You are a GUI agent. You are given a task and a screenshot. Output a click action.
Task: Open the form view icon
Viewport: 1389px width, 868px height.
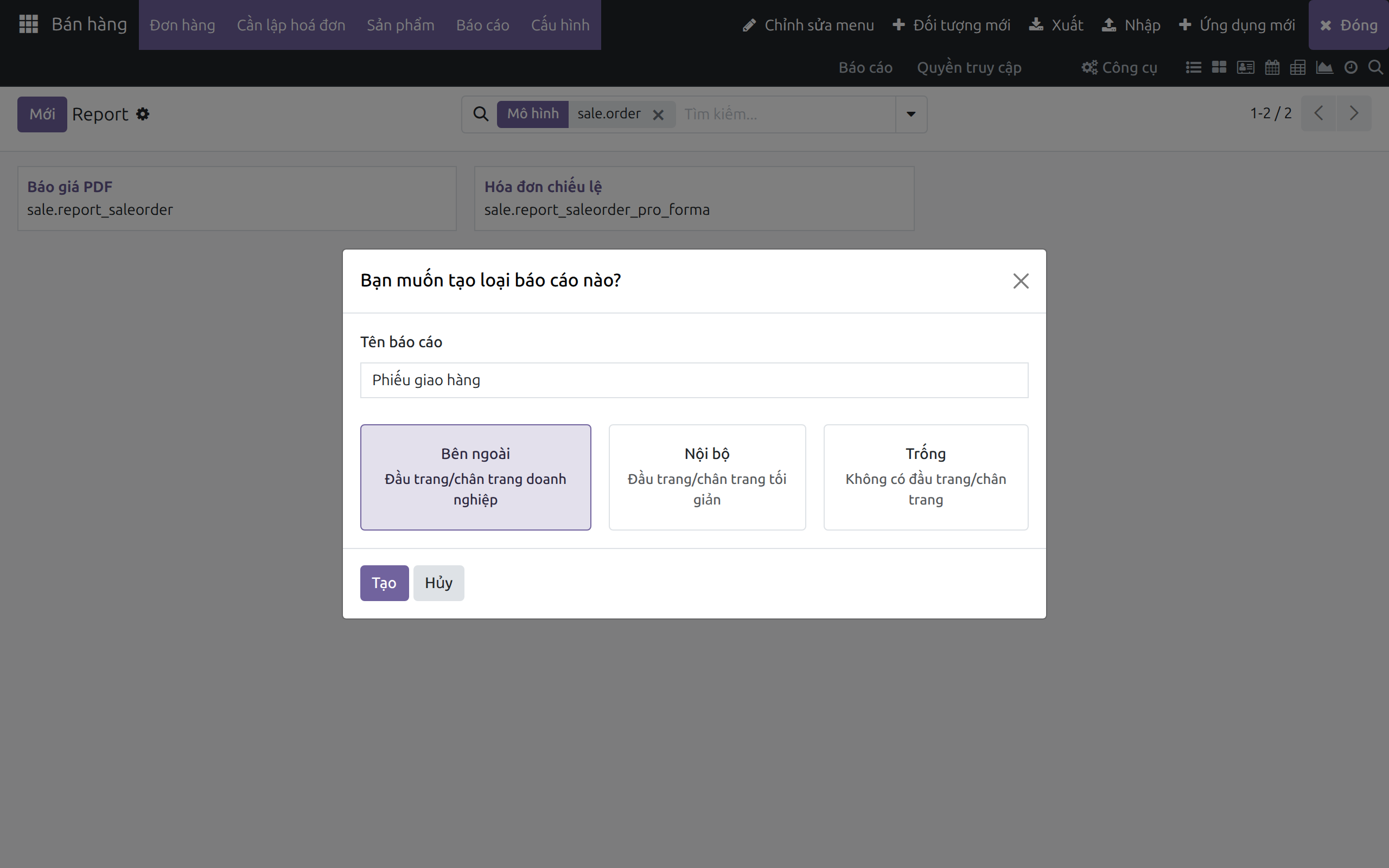tap(1246, 68)
